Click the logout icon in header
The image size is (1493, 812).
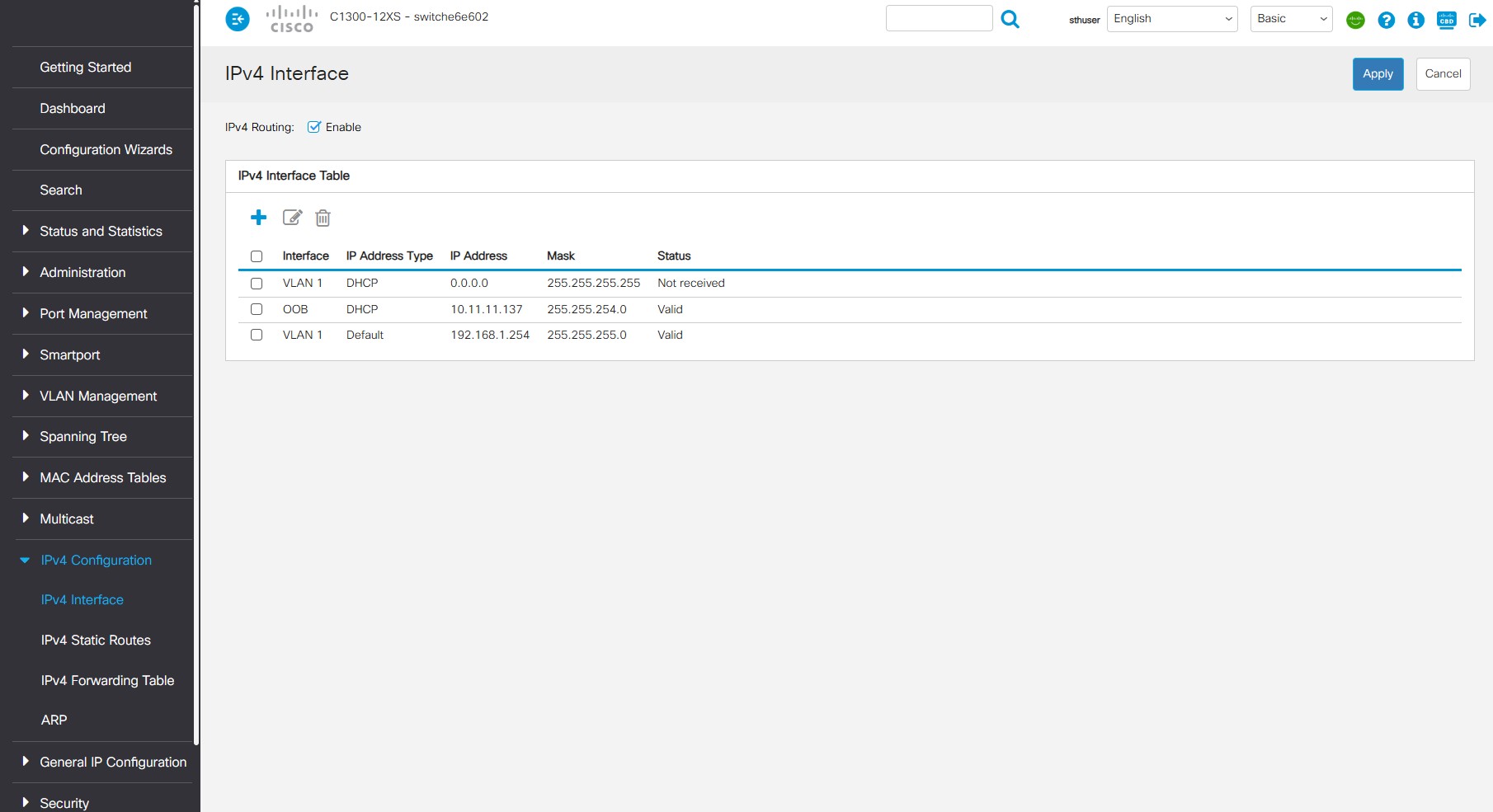point(1477,20)
